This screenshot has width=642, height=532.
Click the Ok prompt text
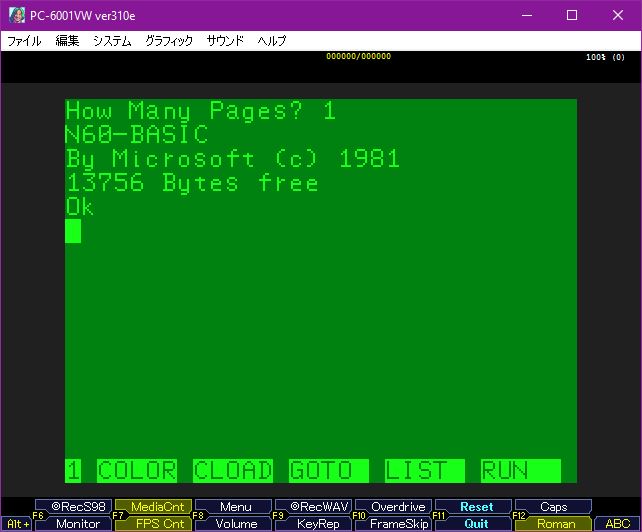(x=80, y=206)
